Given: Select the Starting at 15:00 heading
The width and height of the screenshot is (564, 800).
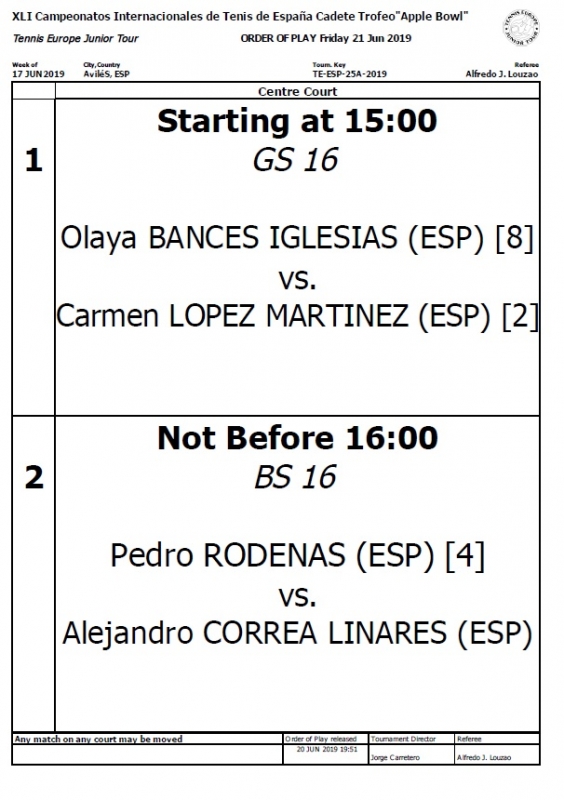Looking at the screenshot, I should pos(297,121).
